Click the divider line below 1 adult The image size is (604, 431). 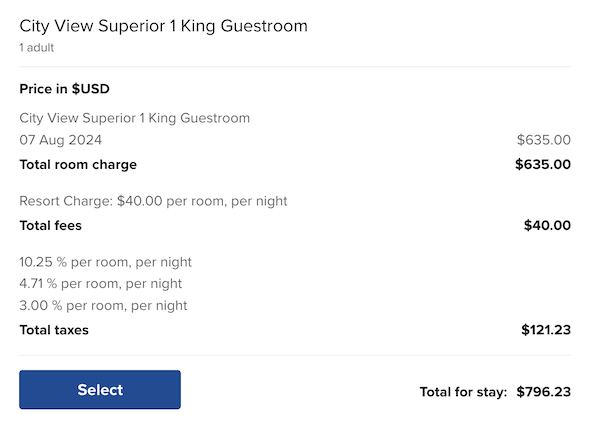click(x=295, y=66)
